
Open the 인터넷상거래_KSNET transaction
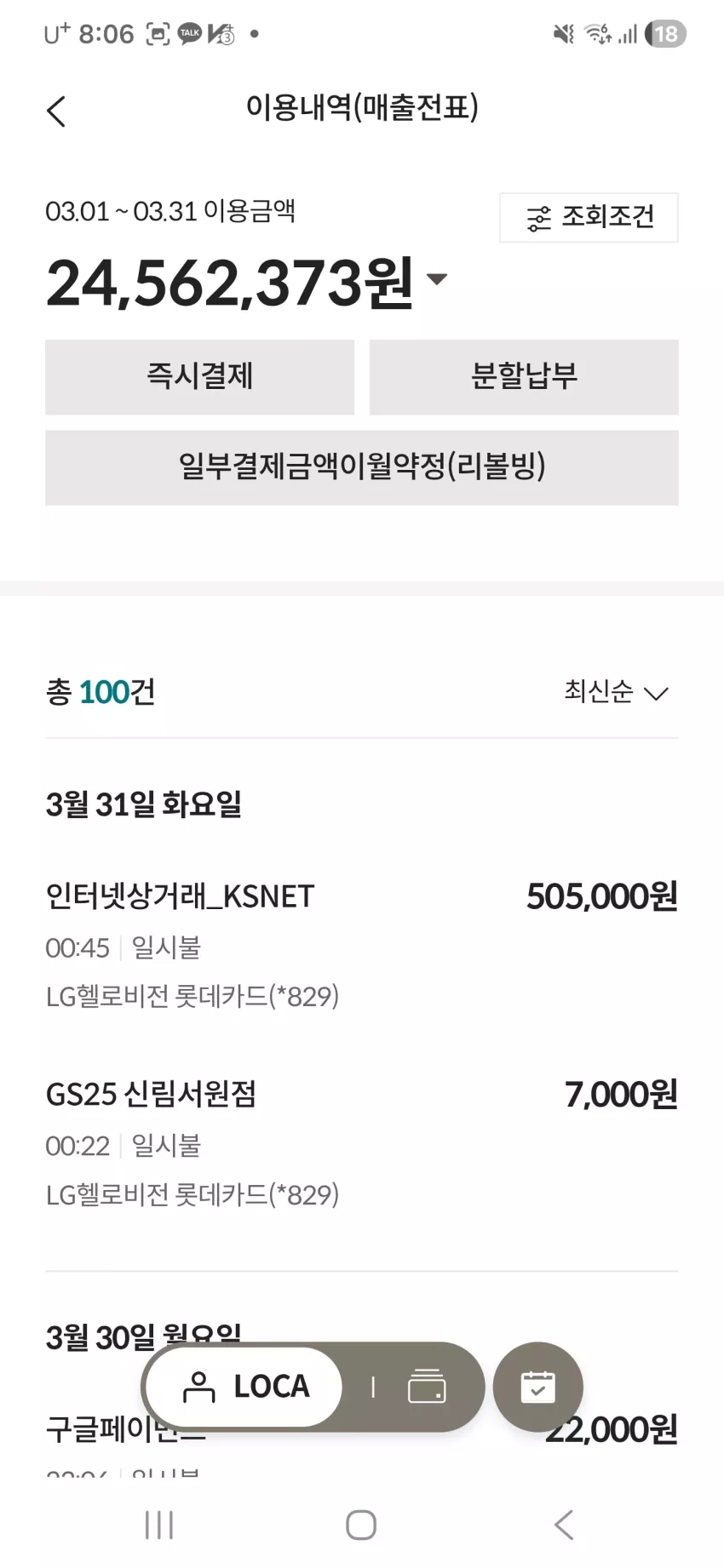pos(362,946)
